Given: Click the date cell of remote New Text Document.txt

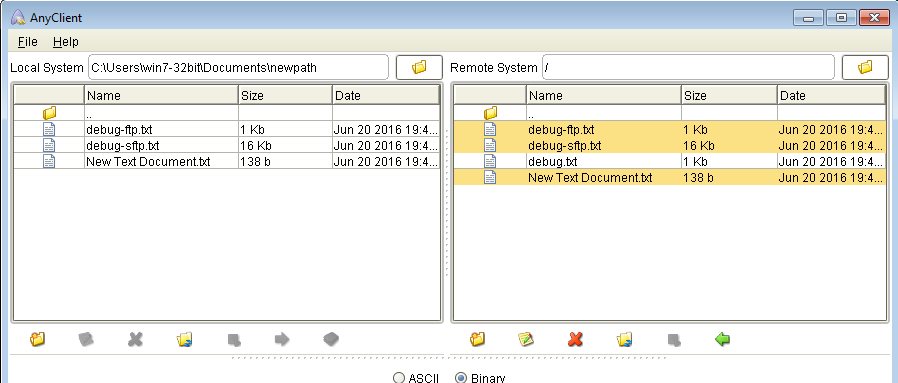Looking at the screenshot, I should click(x=832, y=177).
